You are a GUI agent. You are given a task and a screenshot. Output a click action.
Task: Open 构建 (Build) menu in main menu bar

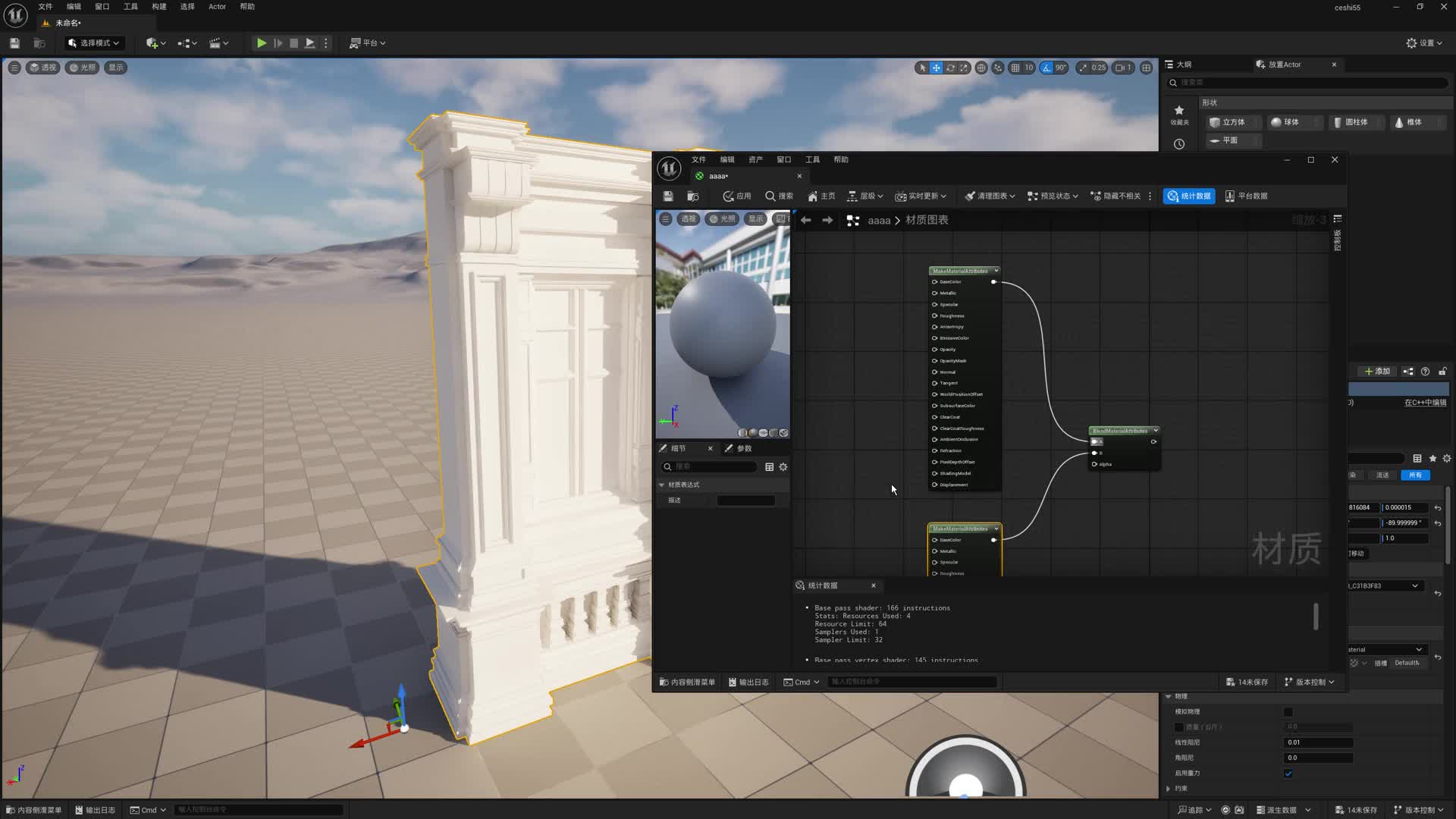(x=158, y=7)
